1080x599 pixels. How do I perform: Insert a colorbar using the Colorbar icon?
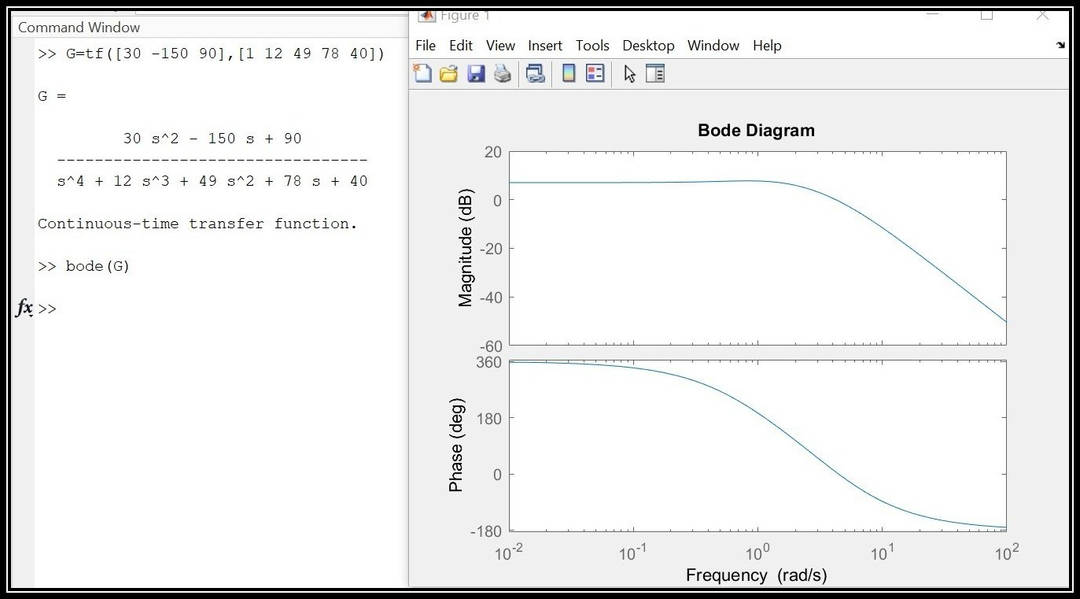[x=567, y=72]
